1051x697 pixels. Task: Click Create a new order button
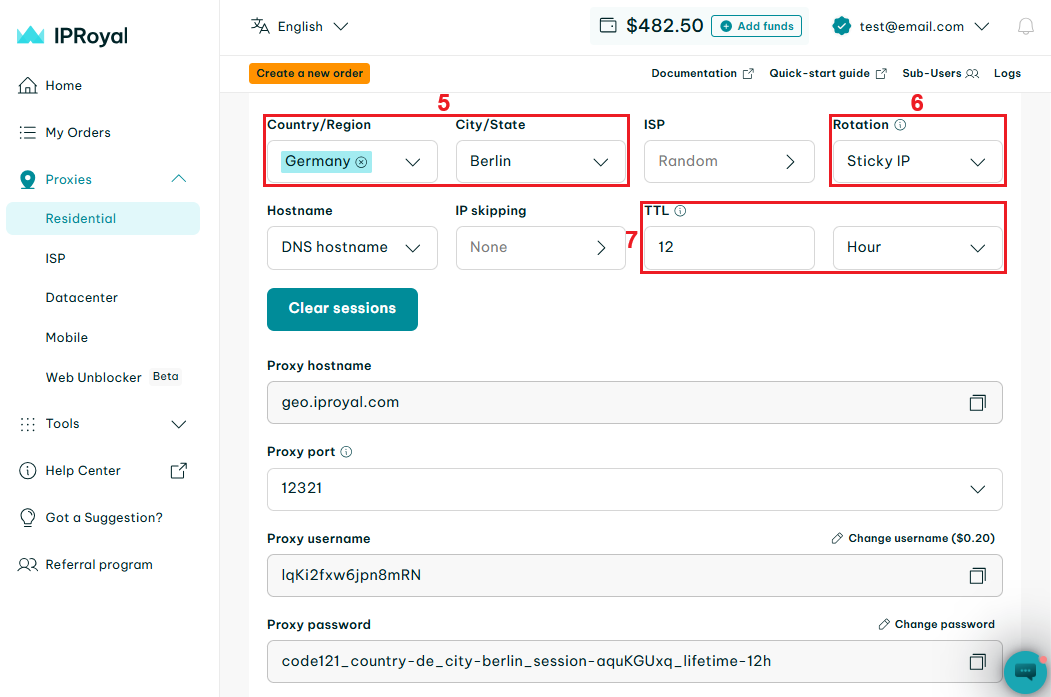[310, 74]
